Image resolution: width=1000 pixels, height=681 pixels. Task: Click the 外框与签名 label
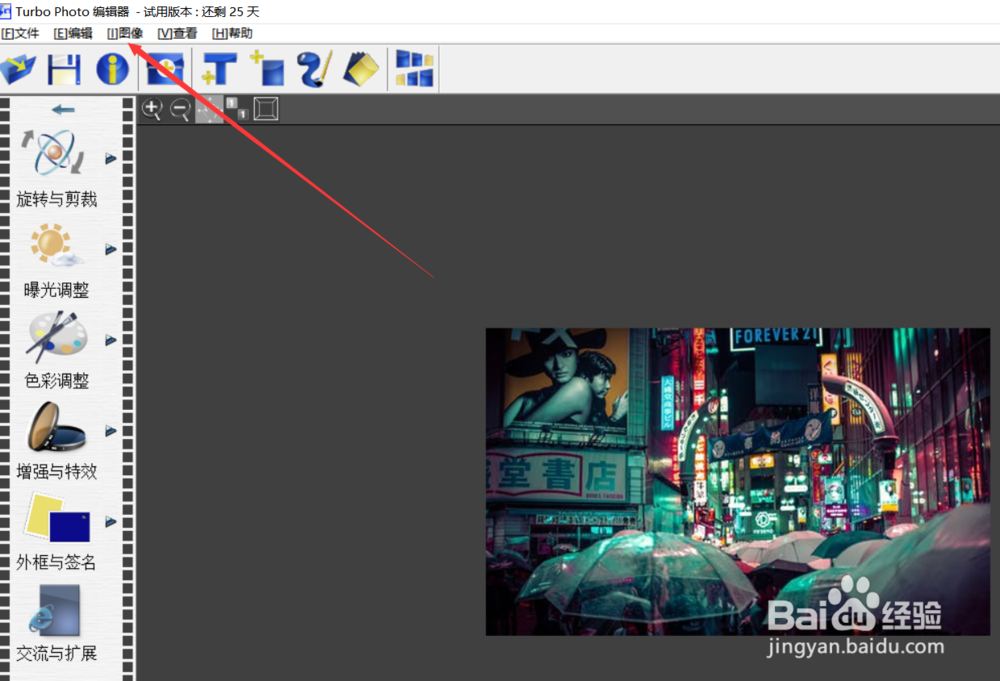[x=56, y=562]
